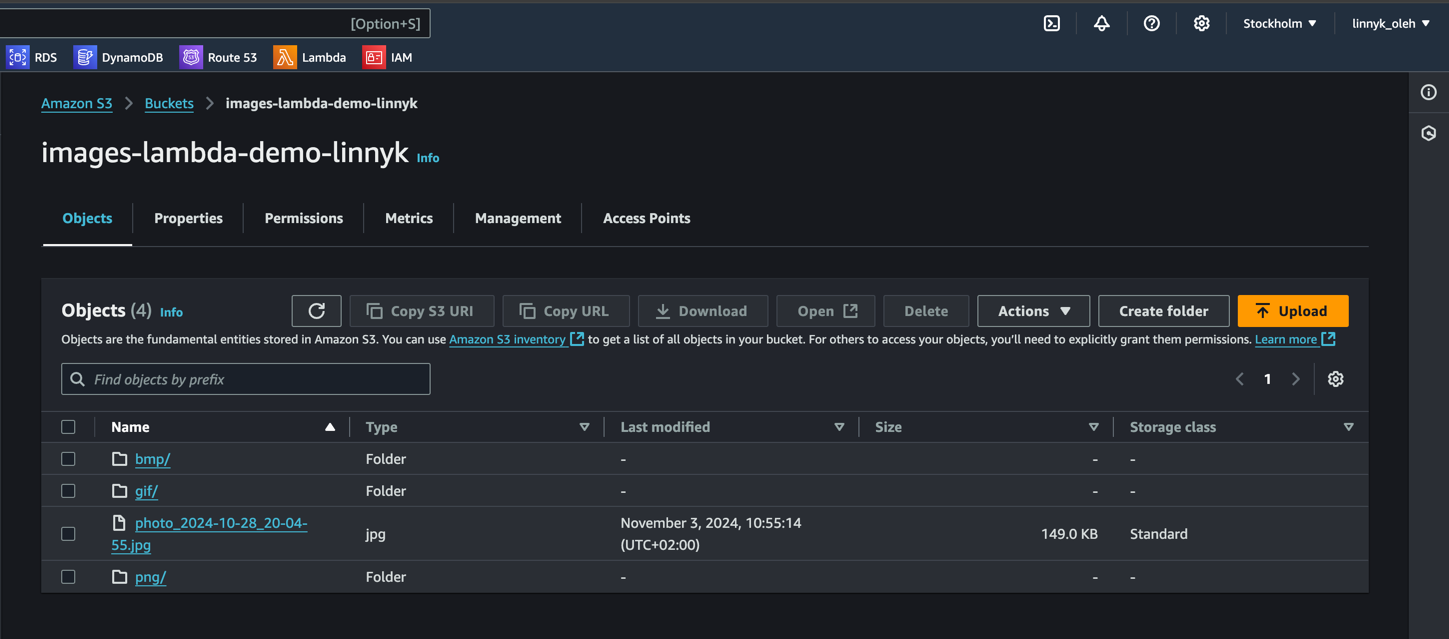The height and width of the screenshot is (639, 1449).
Task: Click the Open button
Action: pyautogui.click(x=827, y=311)
